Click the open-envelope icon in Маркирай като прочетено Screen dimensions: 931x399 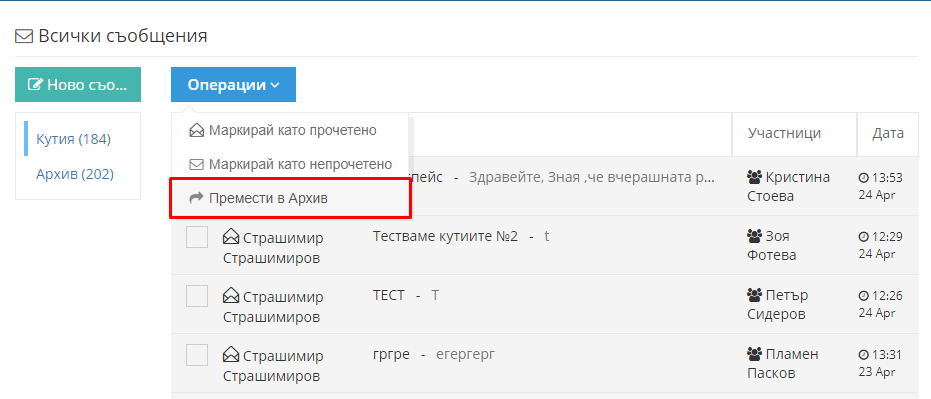point(197,131)
